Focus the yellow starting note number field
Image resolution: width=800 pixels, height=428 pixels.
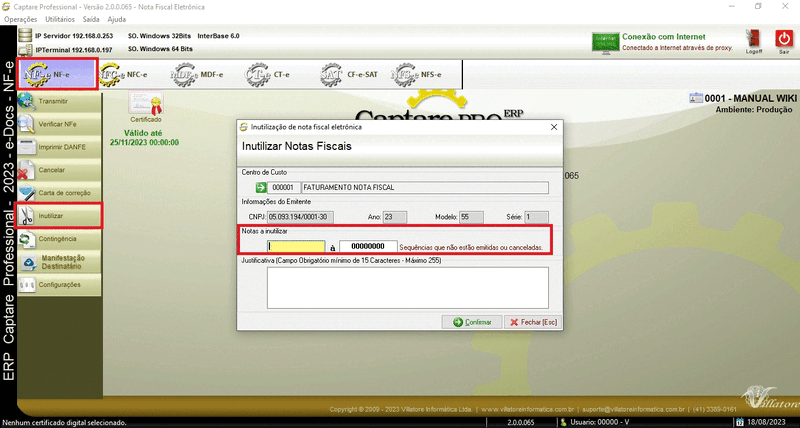[296, 246]
